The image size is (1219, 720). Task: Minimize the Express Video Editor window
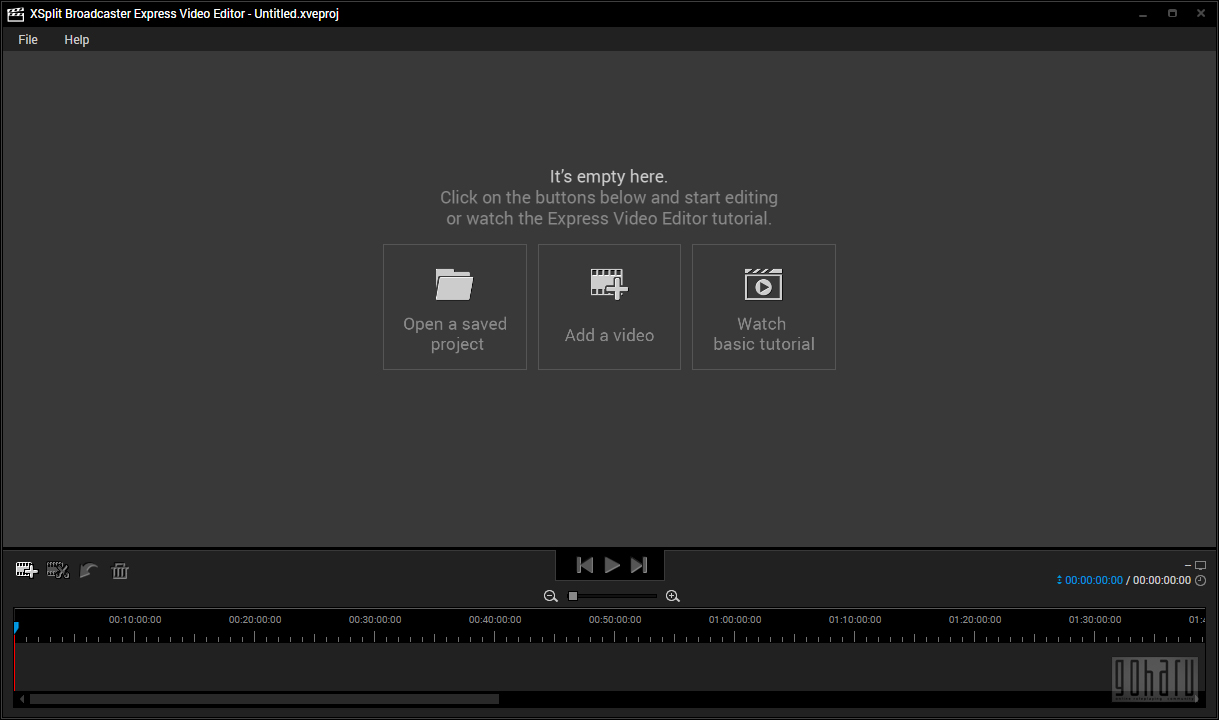pos(1144,14)
